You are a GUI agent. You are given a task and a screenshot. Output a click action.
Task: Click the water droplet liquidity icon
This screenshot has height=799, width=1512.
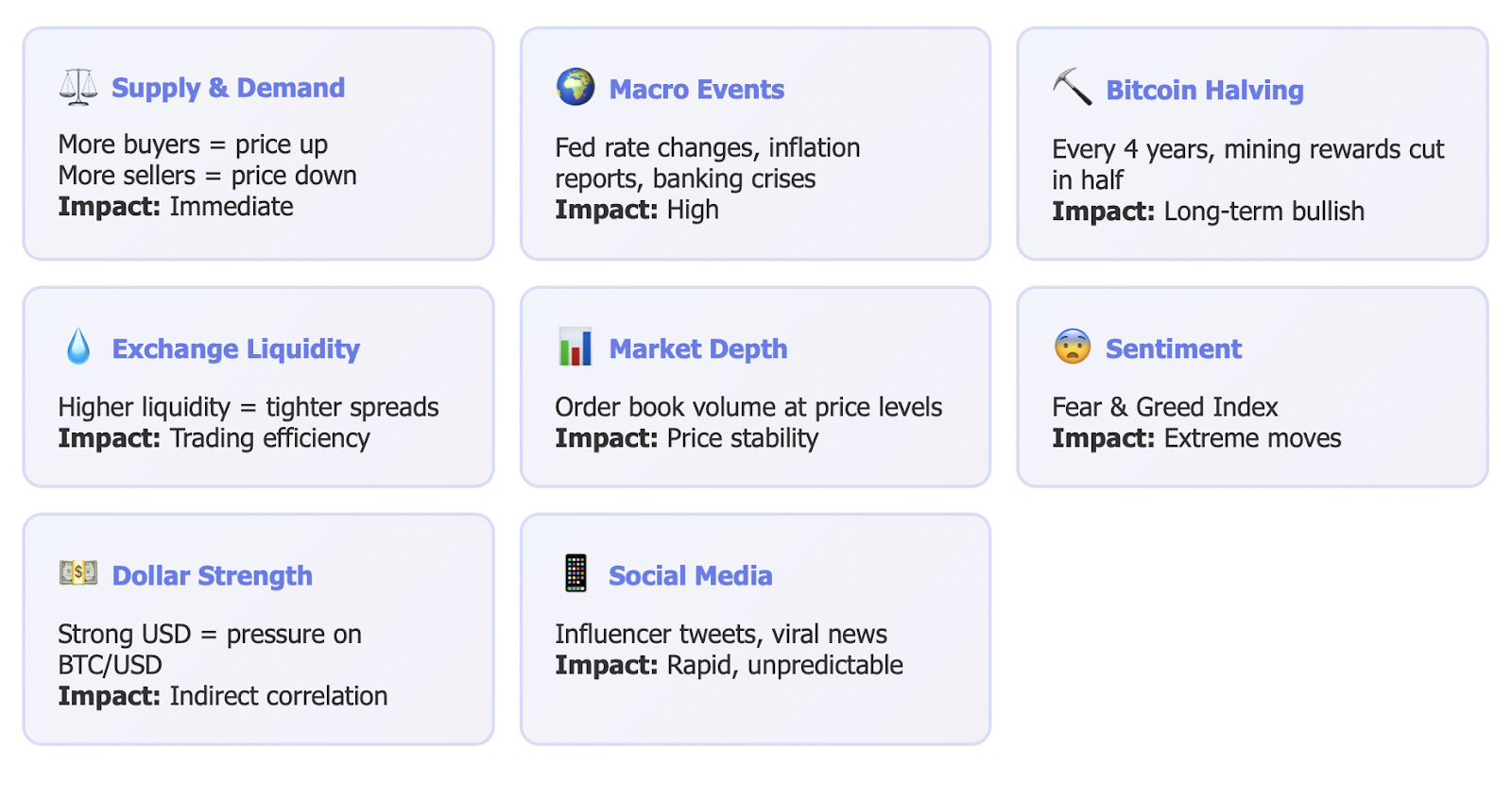(x=78, y=347)
